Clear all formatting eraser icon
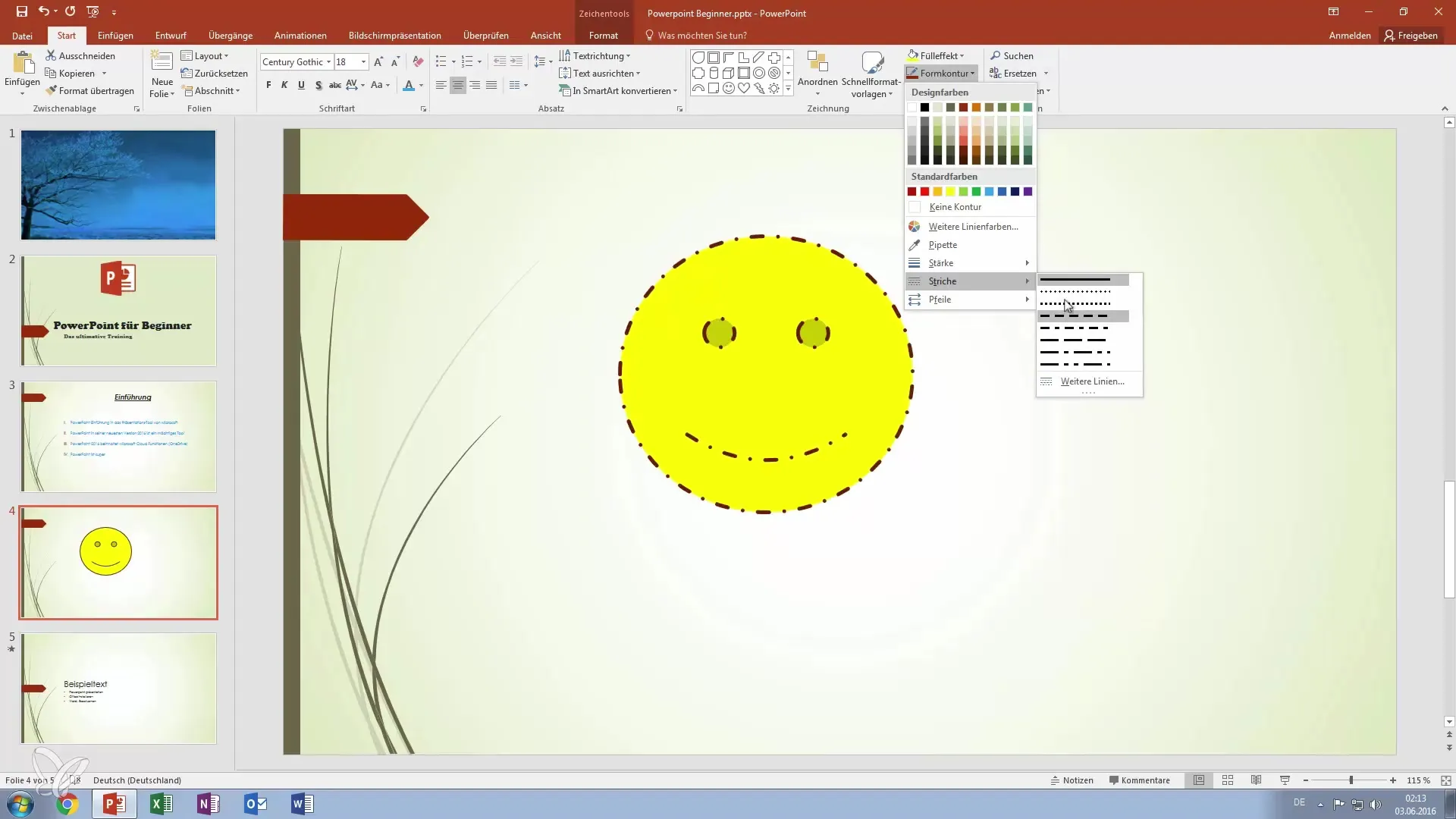The width and height of the screenshot is (1456, 819). click(418, 61)
